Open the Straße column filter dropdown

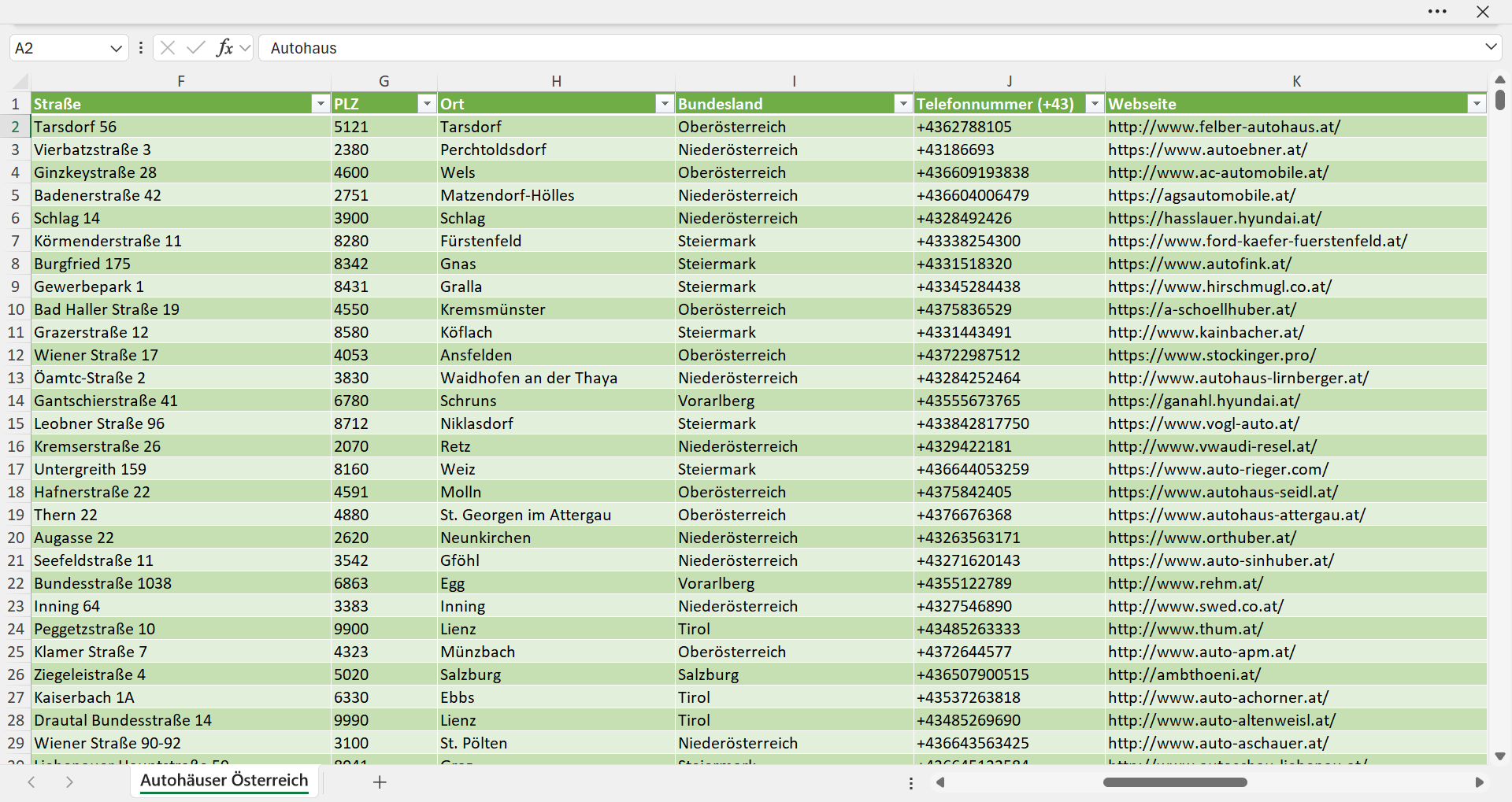click(320, 104)
